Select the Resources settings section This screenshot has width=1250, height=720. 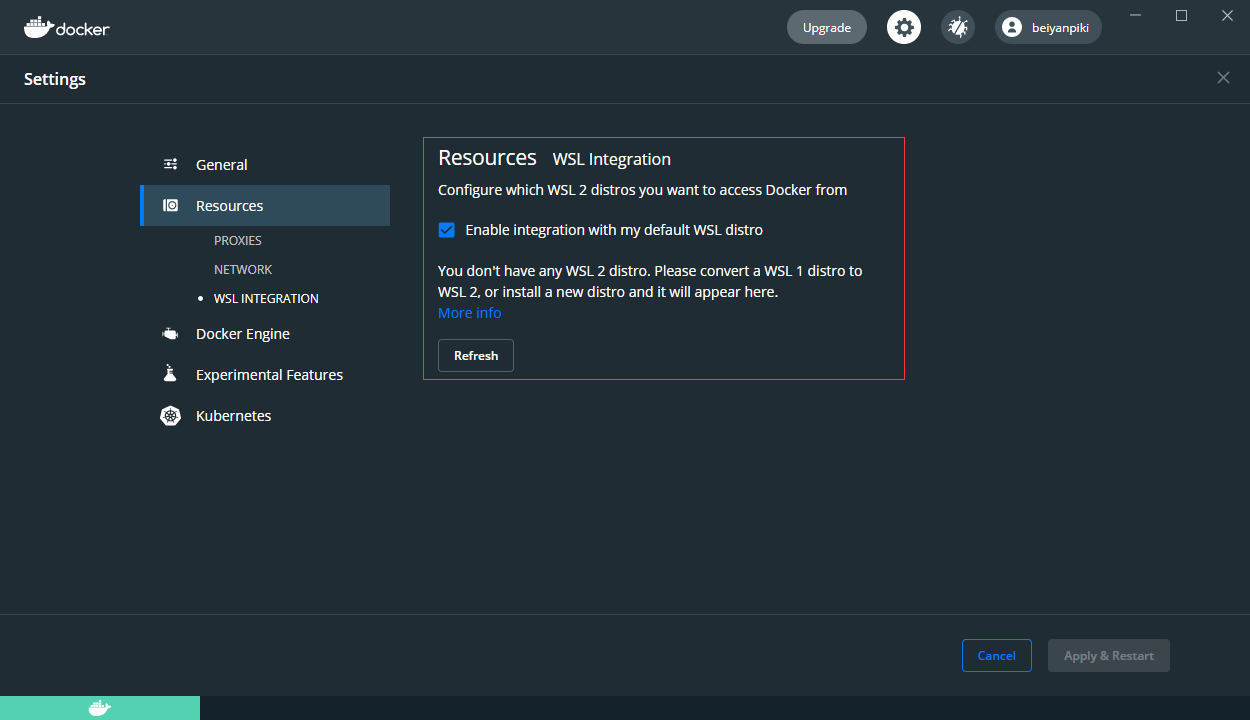click(x=265, y=205)
